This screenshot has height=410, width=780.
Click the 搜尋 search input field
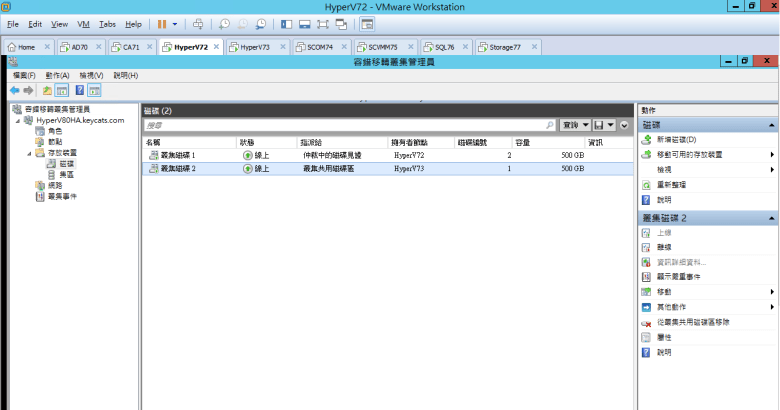pyautogui.click(x=340, y=126)
